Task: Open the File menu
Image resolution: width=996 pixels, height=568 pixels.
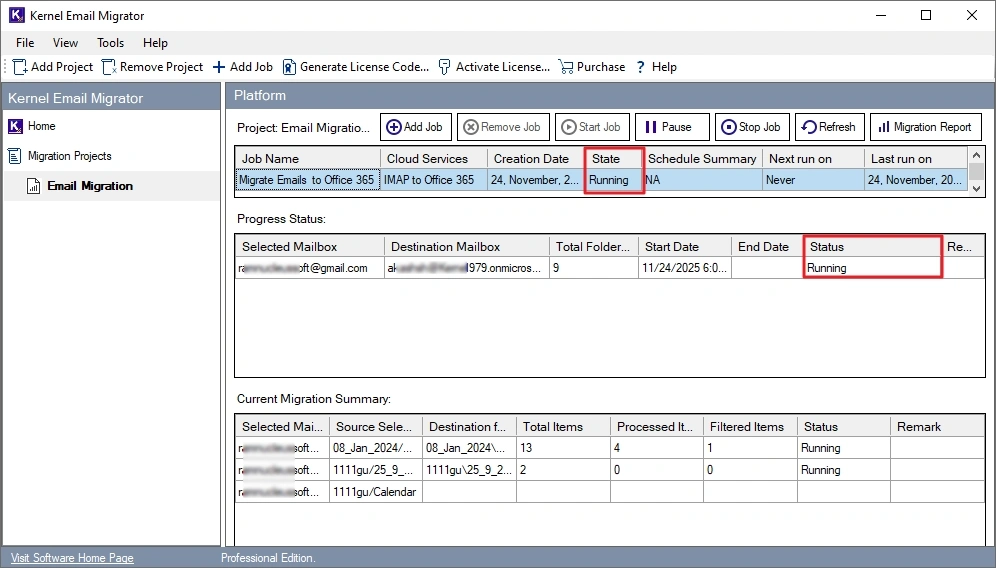Action: click(x=25, y=43)
